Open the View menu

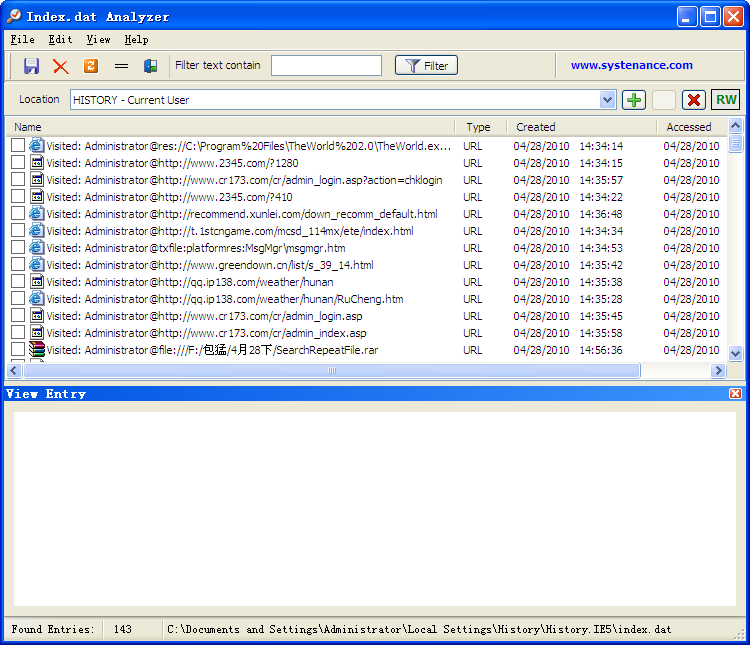pos(98,40)
